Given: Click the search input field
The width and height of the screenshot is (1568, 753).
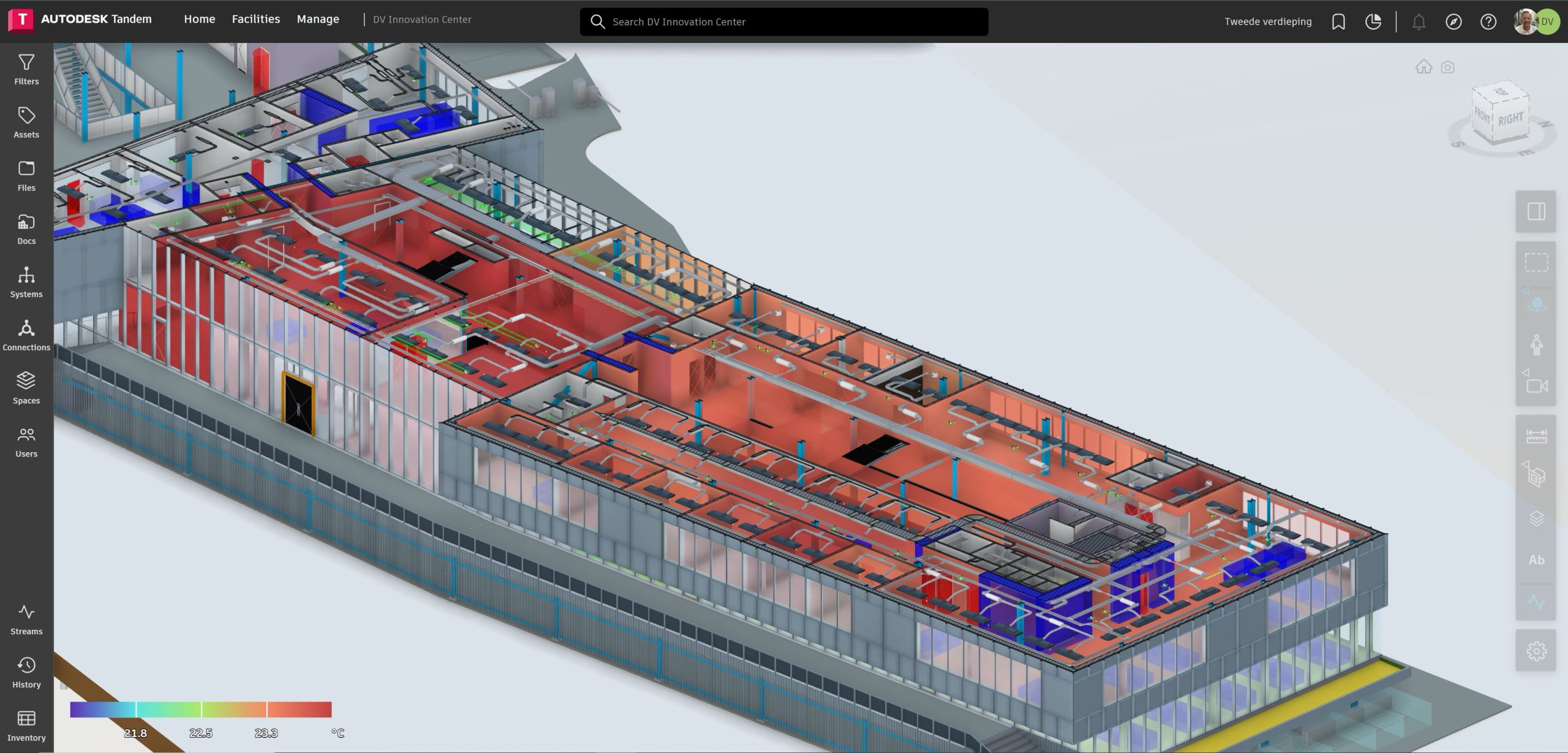Looking at the screenshot, I should [784, 21].
